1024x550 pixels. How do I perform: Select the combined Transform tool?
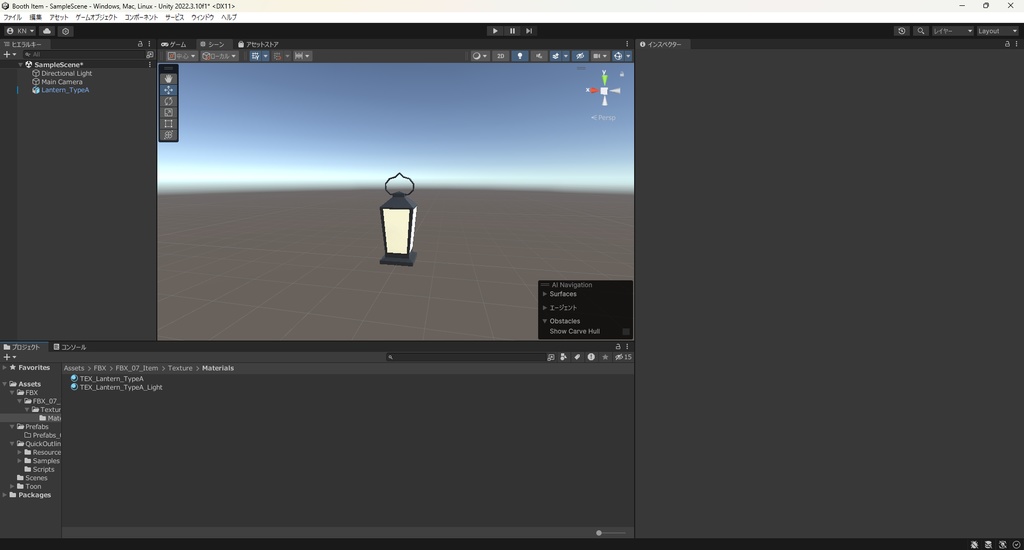tap(168, 135)
